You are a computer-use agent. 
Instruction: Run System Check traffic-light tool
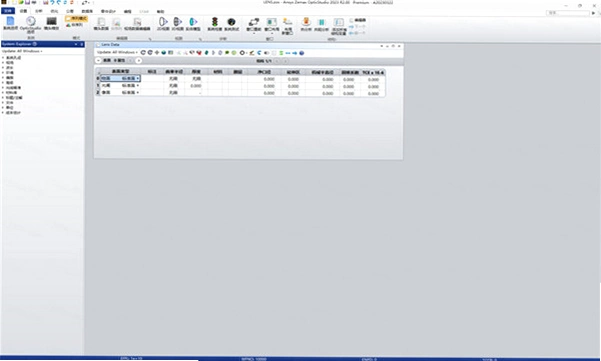click(215, 23)
